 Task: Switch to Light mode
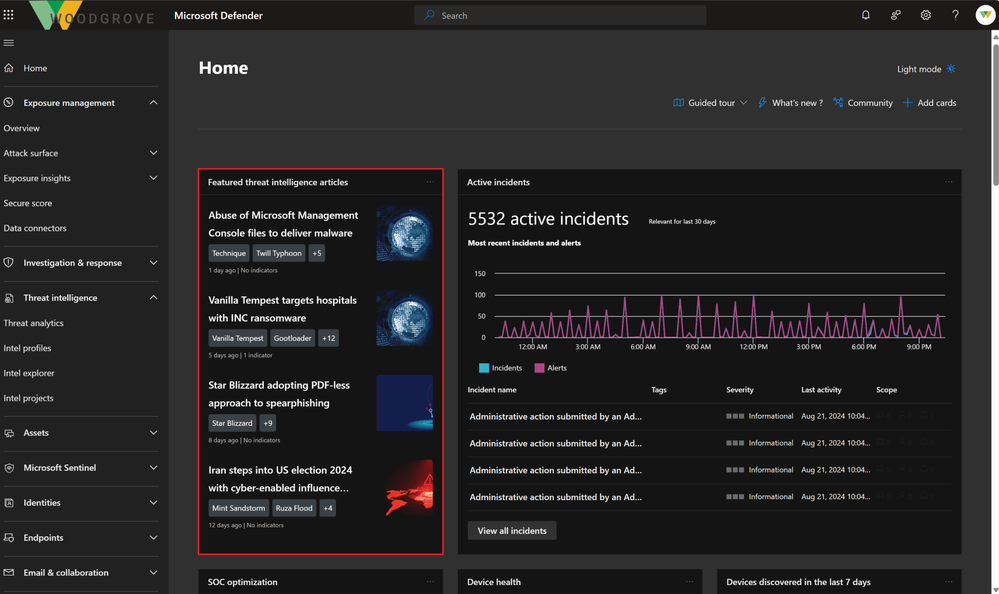(x=926, y=69)
